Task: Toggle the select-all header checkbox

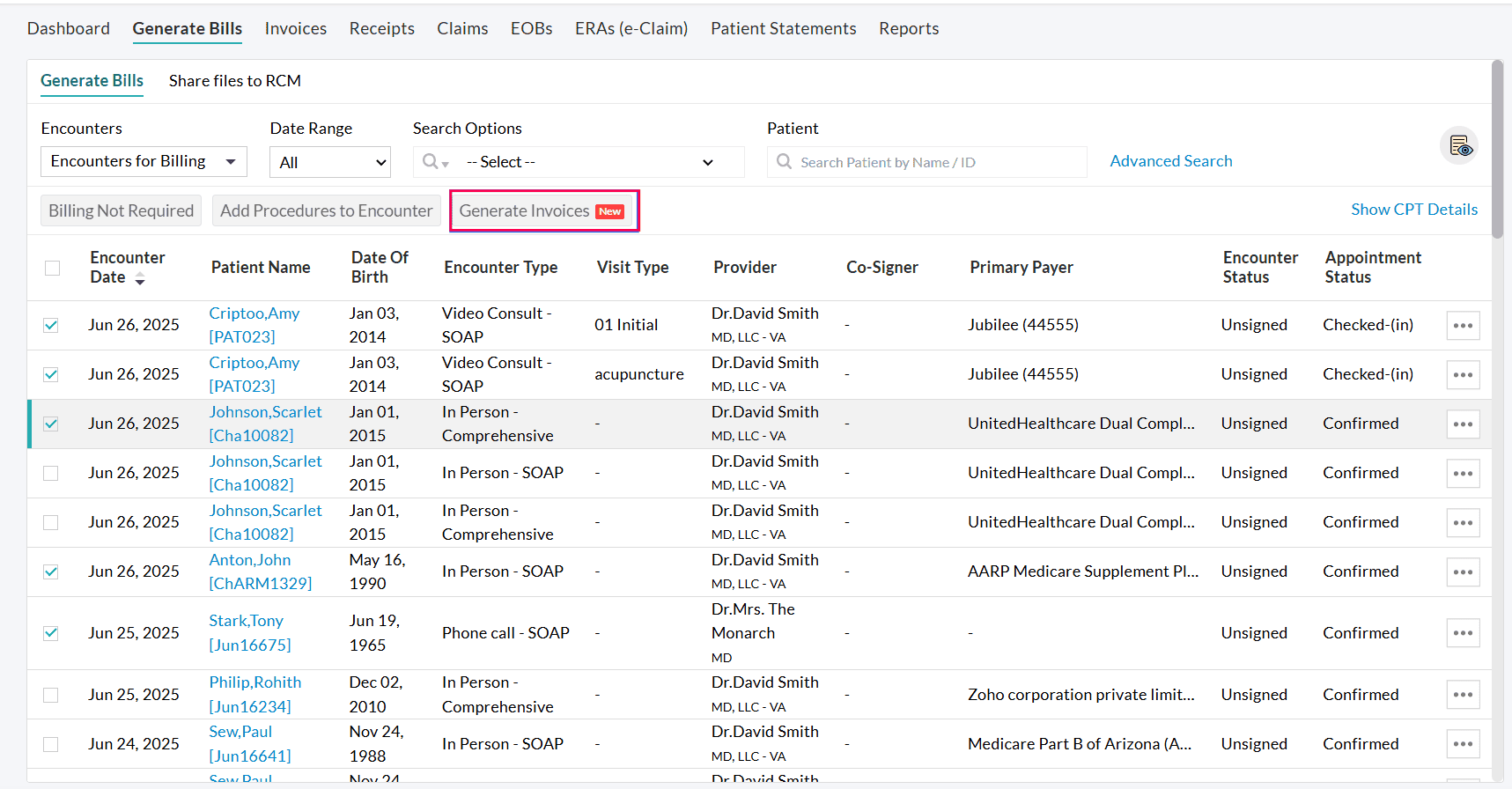Action: 53,268
